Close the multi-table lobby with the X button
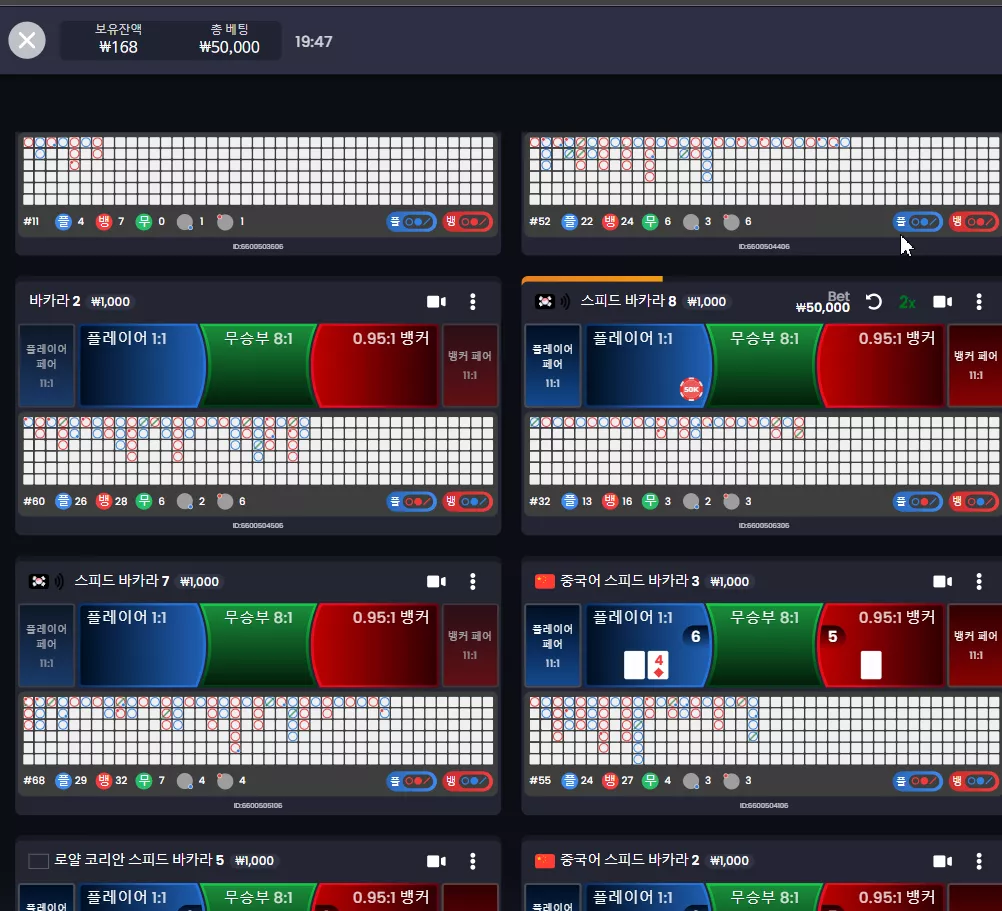The width and height of the screenshot is (1002, 911). coord(27,40)
